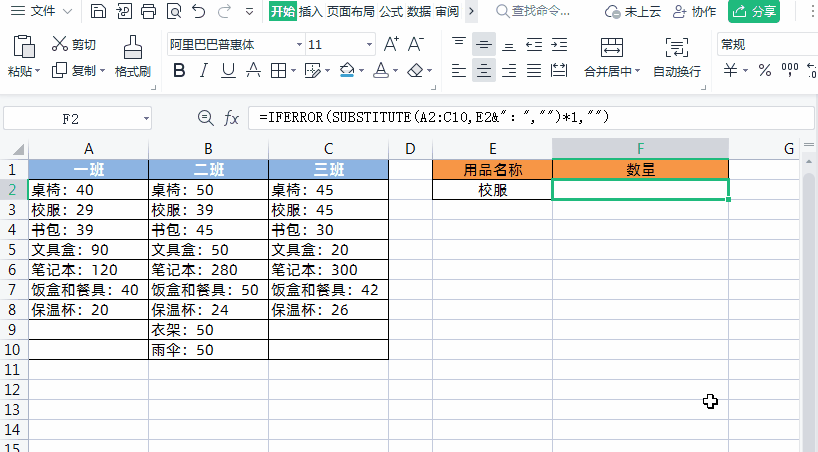Expand the Borders dropdown arrow

[x=293, y=70]
